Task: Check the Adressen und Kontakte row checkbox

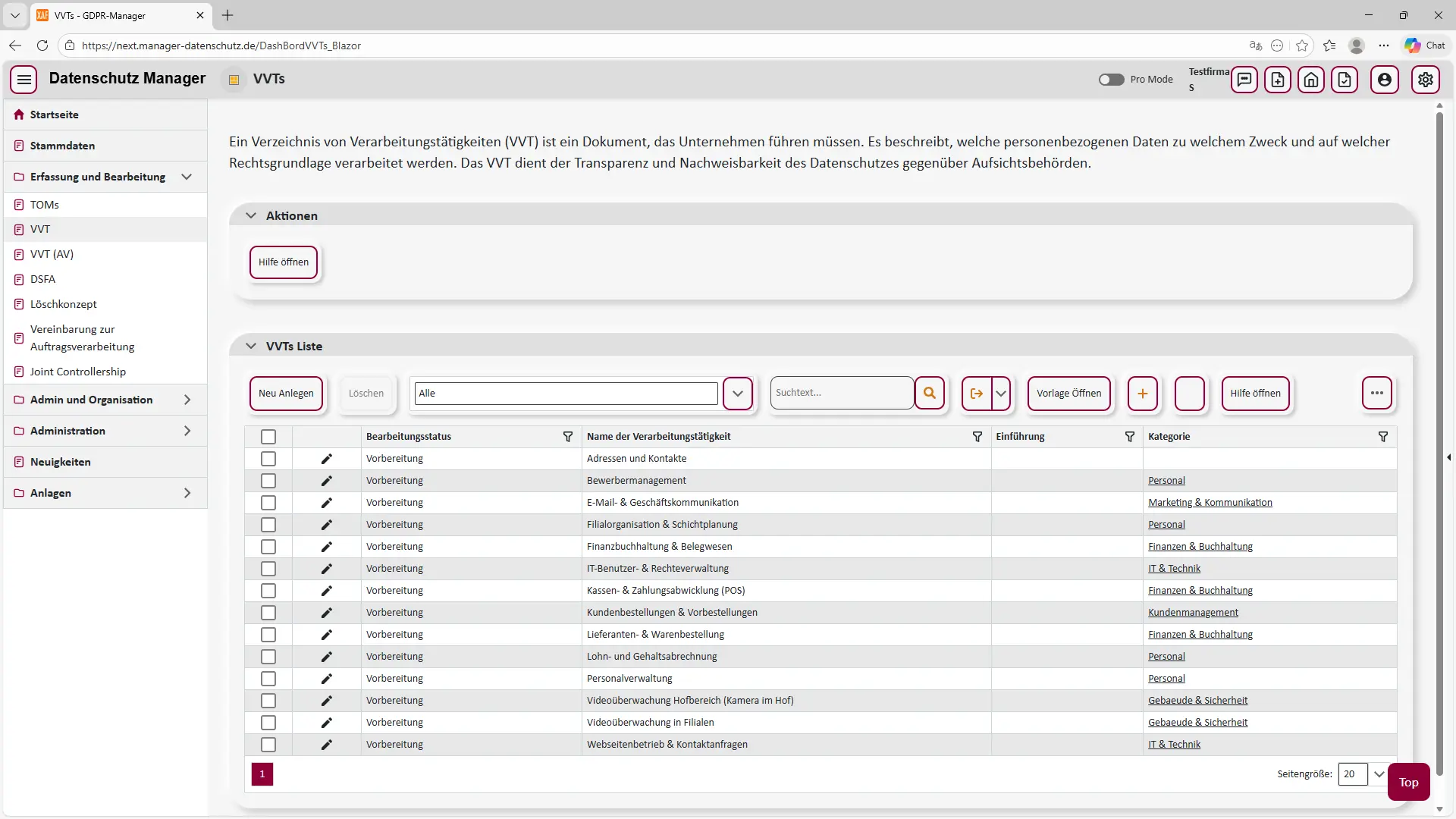Action: (x=268, y=459)
